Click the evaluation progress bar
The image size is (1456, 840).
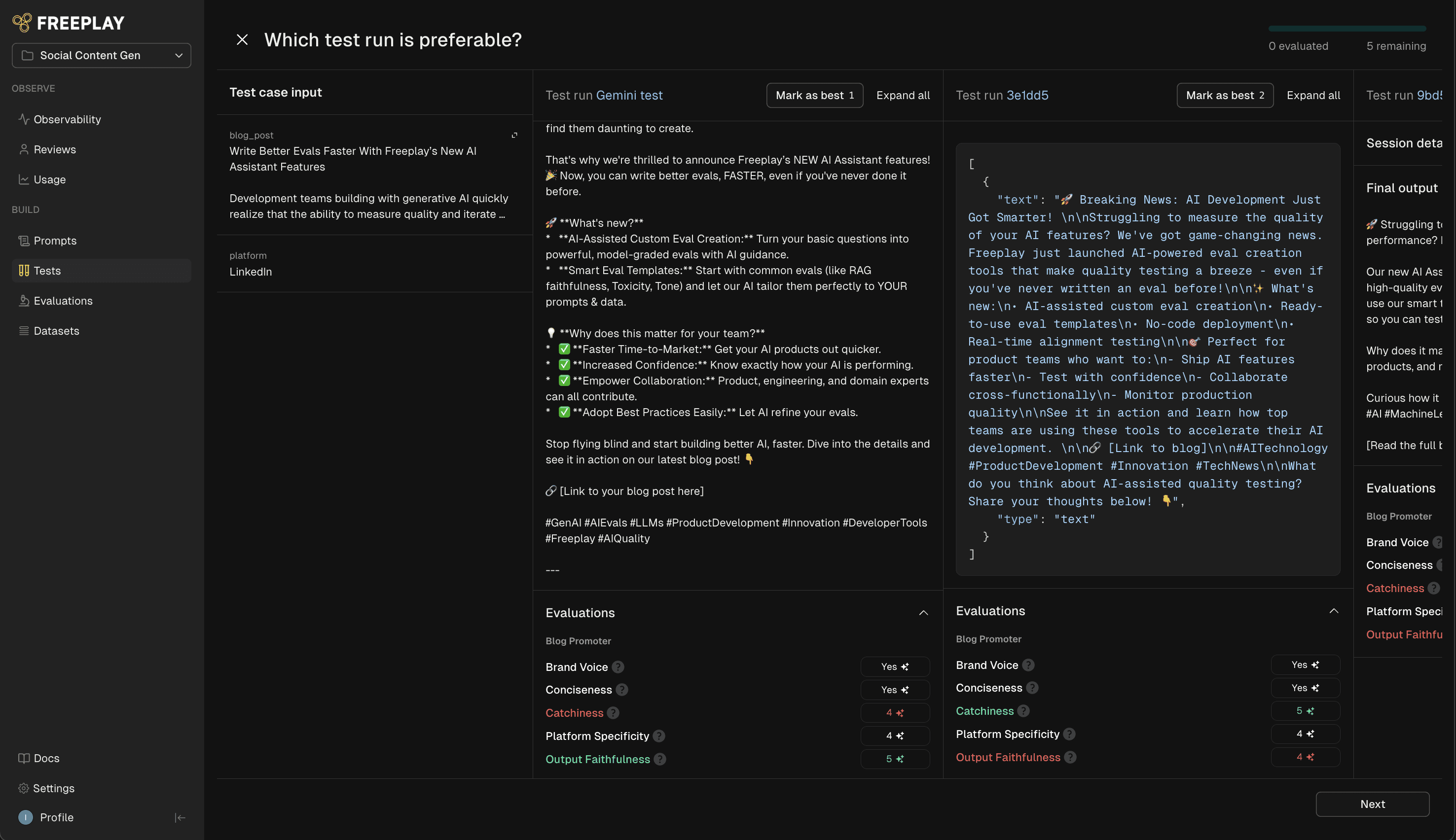(1347, 28)
